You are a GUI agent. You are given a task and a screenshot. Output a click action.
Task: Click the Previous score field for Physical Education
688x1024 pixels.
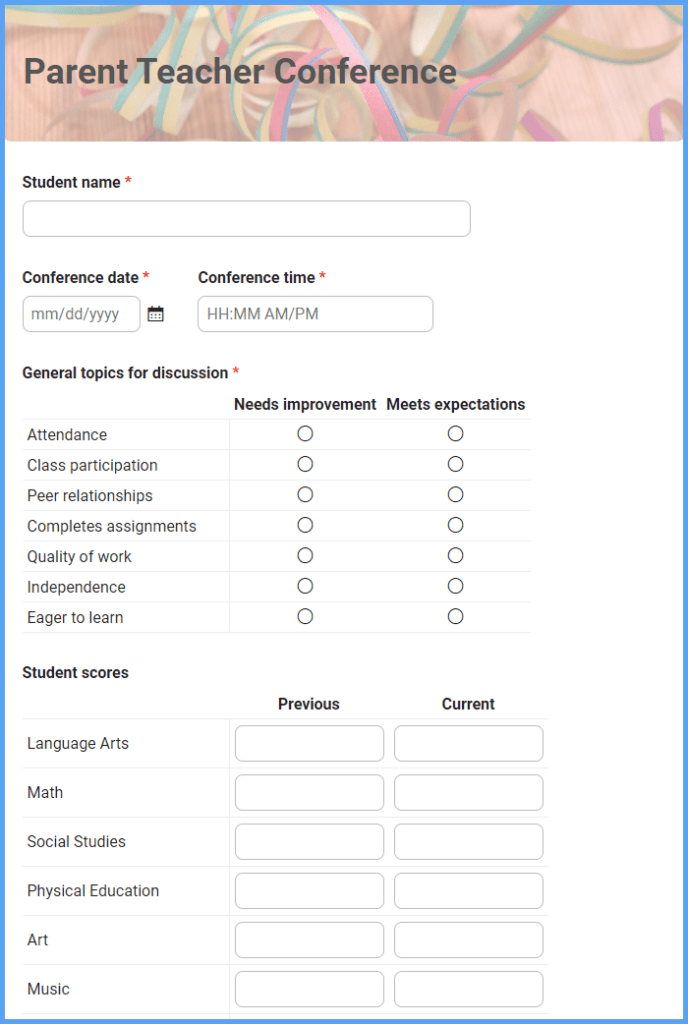click(308, 890)
